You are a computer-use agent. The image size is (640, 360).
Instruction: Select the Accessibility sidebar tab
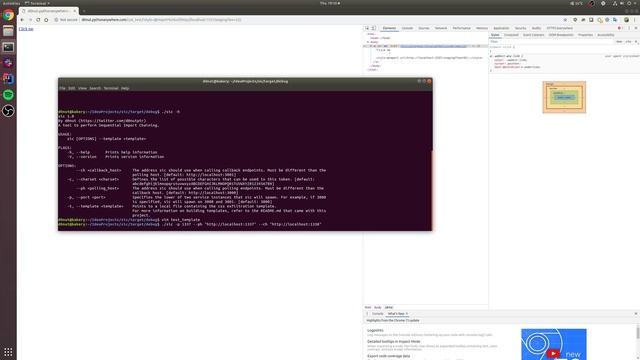coord(606,35)
